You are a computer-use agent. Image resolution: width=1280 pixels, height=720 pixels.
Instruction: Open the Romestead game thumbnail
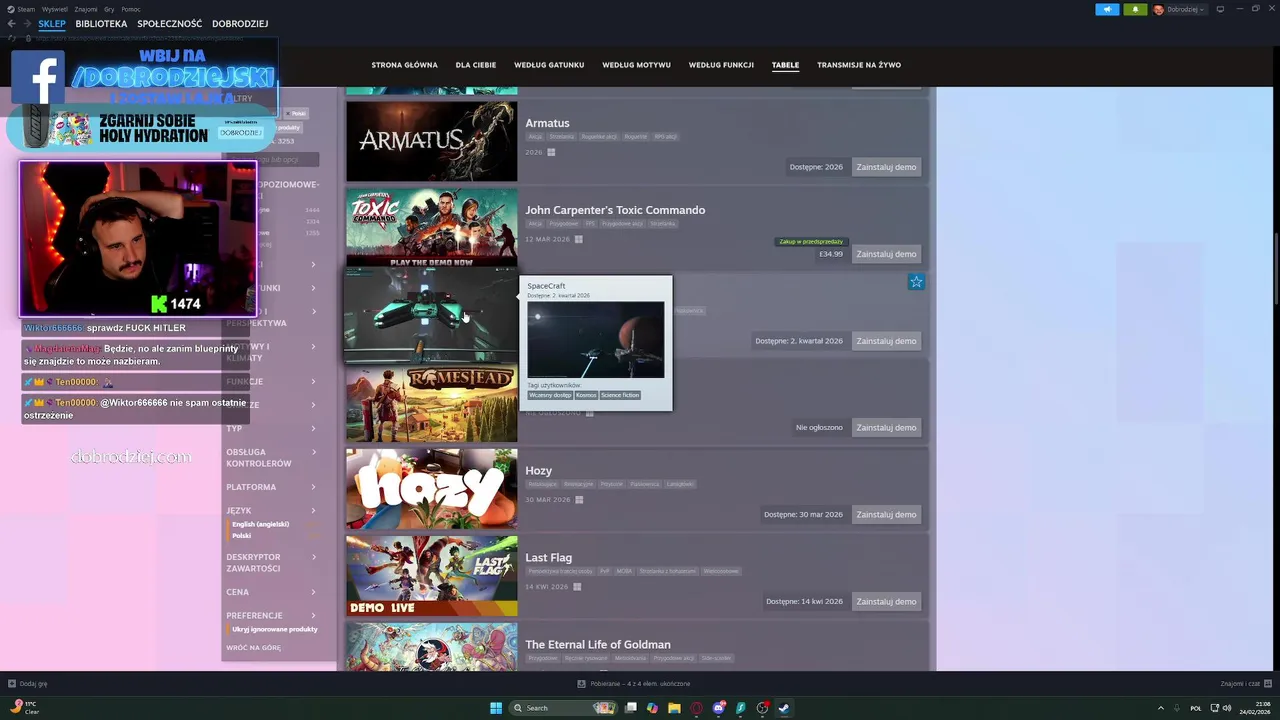point(432,405)
